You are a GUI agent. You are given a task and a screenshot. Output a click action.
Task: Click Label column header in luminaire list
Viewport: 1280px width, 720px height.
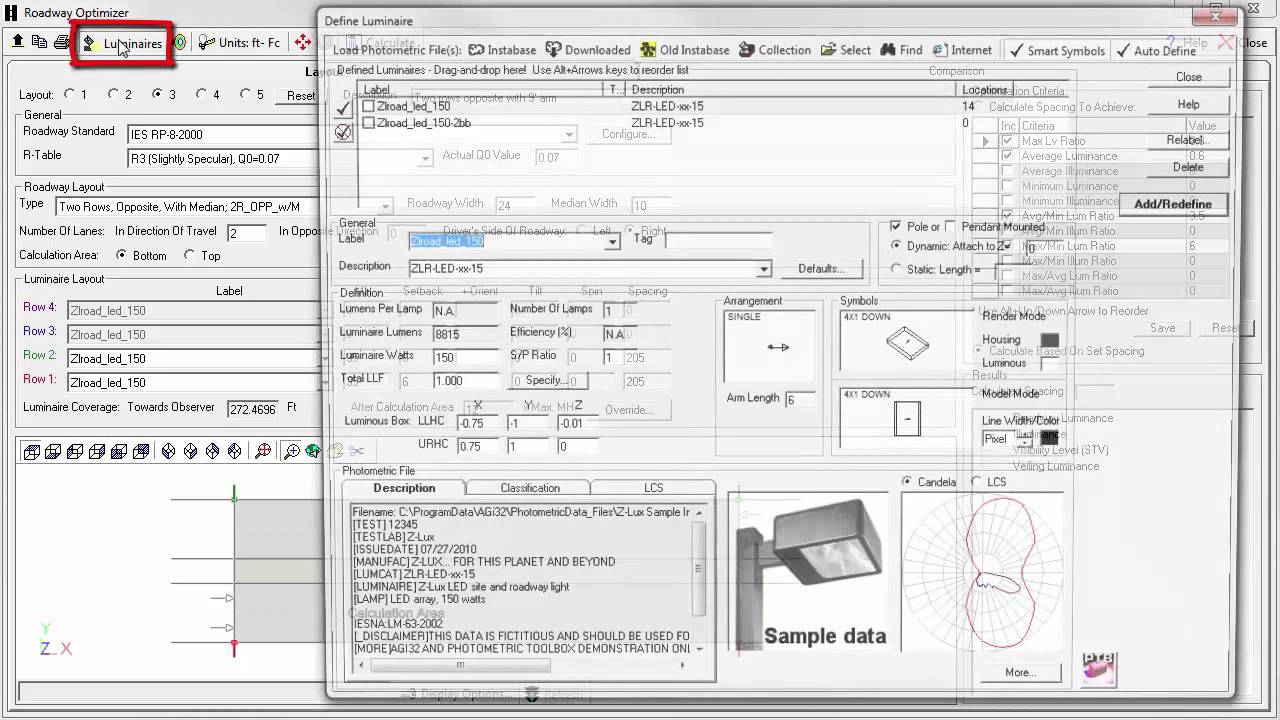point(483,90)
